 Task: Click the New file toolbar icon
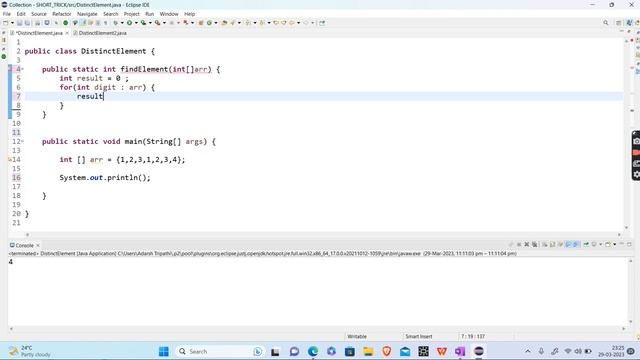[x=5, y=23]
